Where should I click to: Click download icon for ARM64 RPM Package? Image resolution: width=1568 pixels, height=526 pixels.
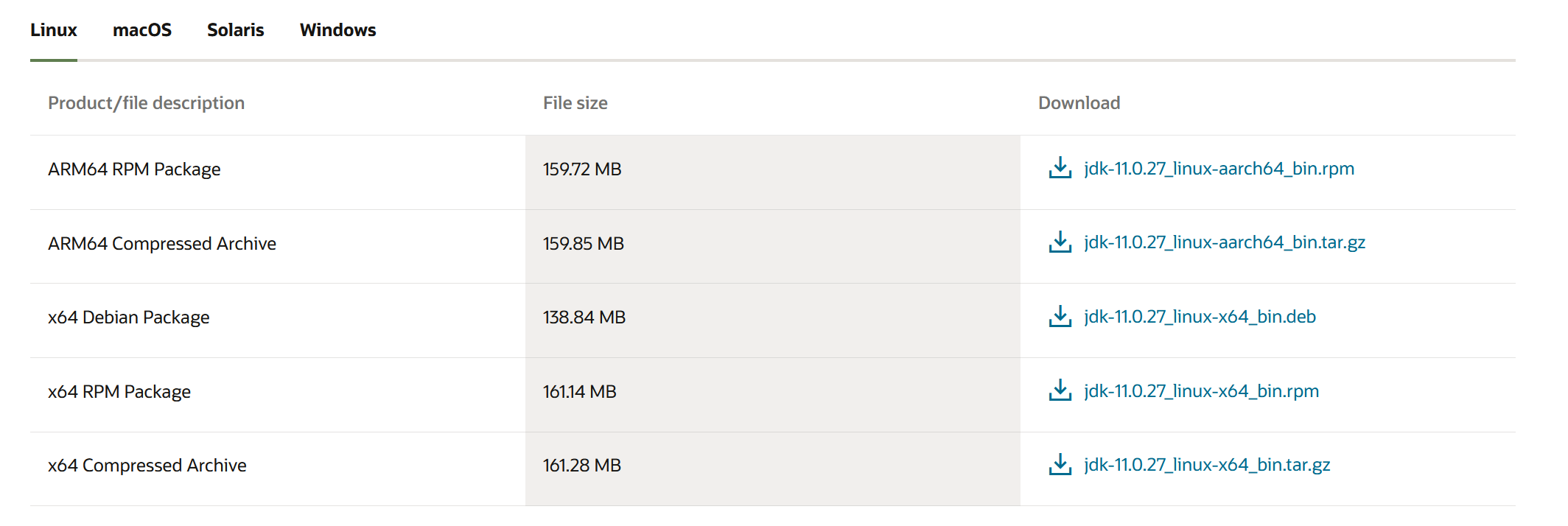1060,168
